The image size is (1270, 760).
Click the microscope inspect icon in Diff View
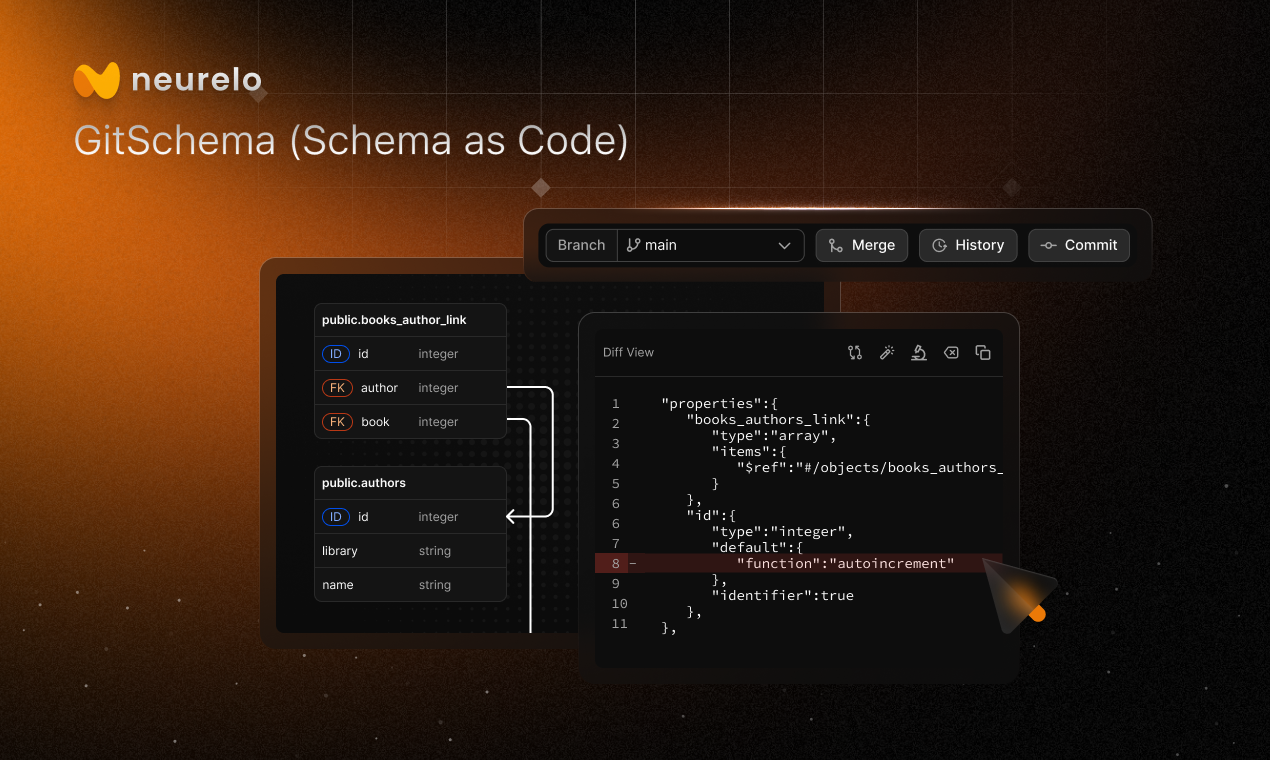click(x=918, y=352)
